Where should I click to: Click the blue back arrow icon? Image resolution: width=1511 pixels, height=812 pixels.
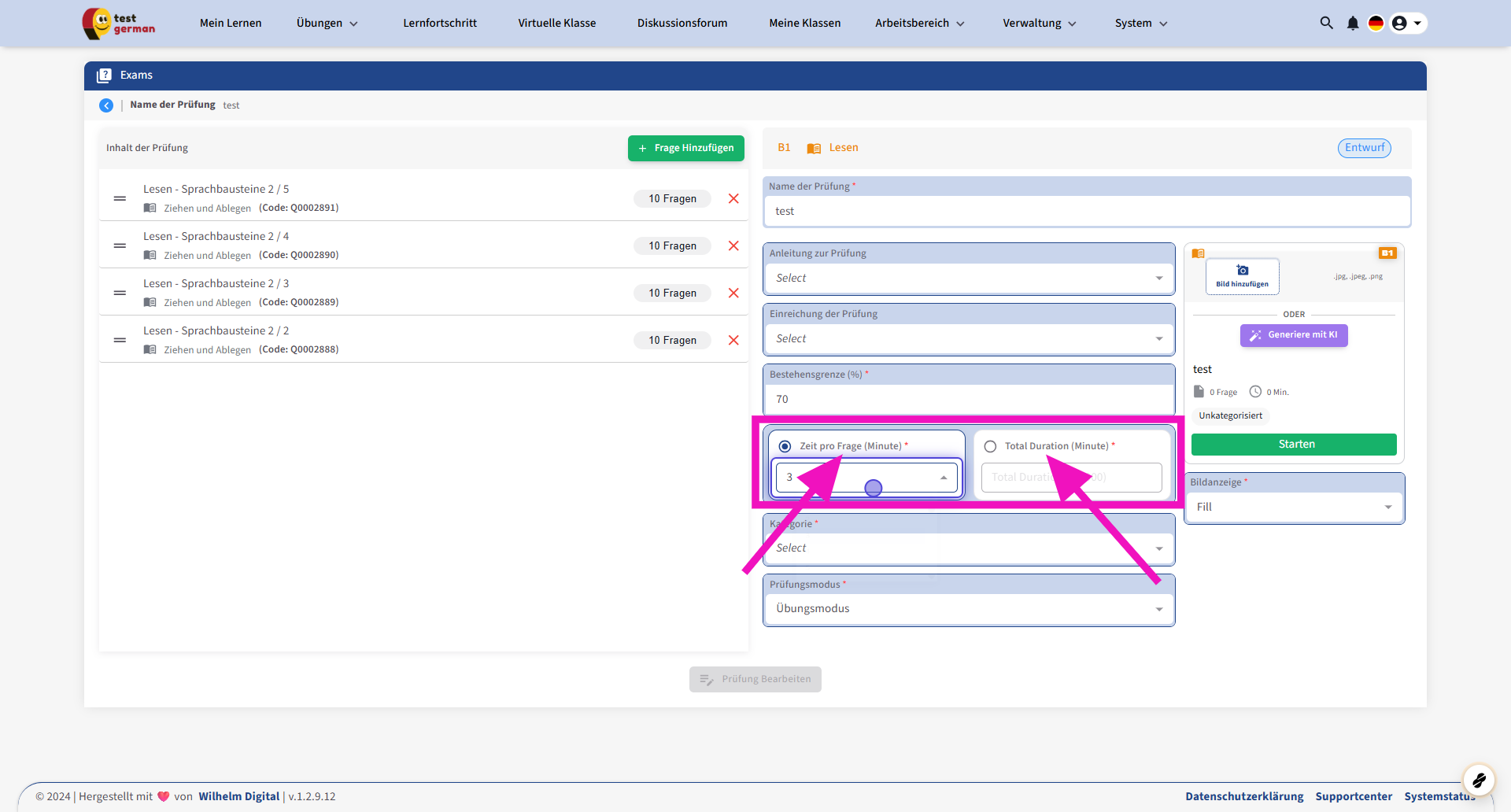106,105
